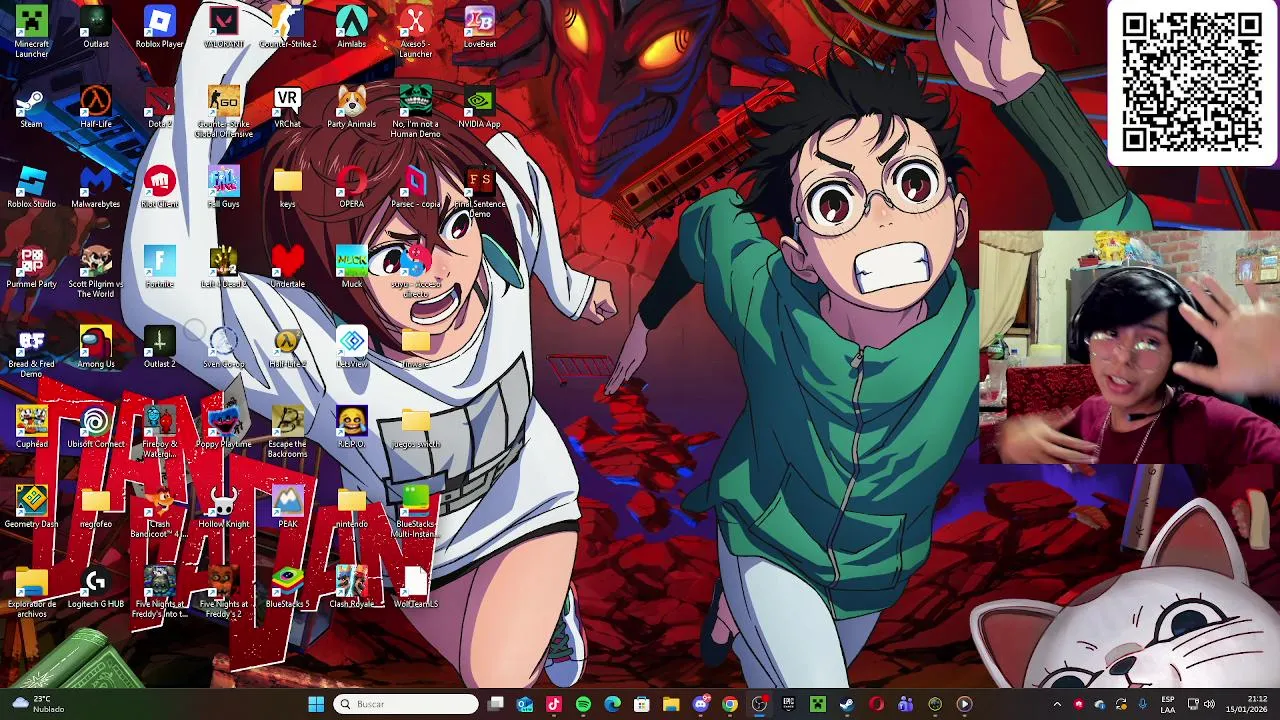This screenshot has width=1280, height=720.
Task: Launch BlueStacks Multi-Instance shortcut
Action: tap(416, 512)
